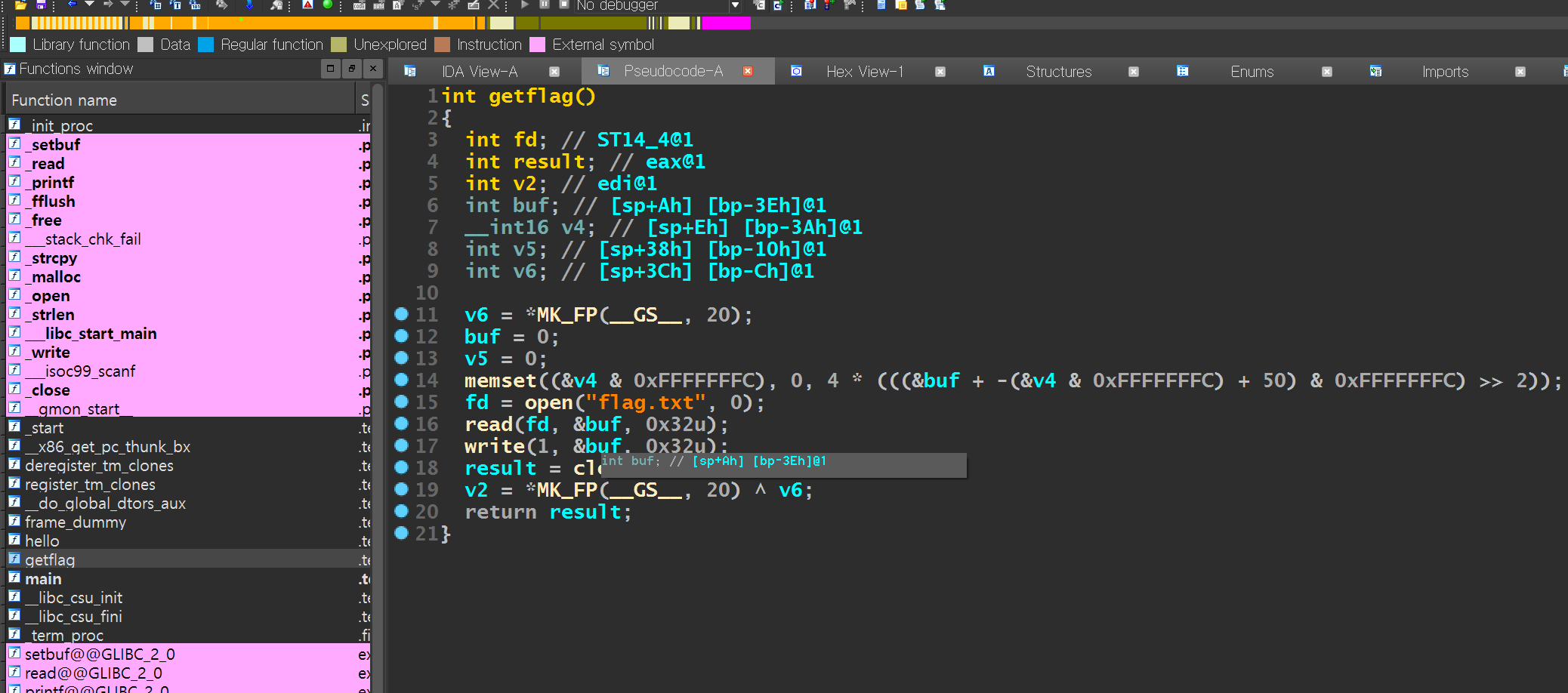Toggle breakpoint dot on line 15

[x=402, y=402]
